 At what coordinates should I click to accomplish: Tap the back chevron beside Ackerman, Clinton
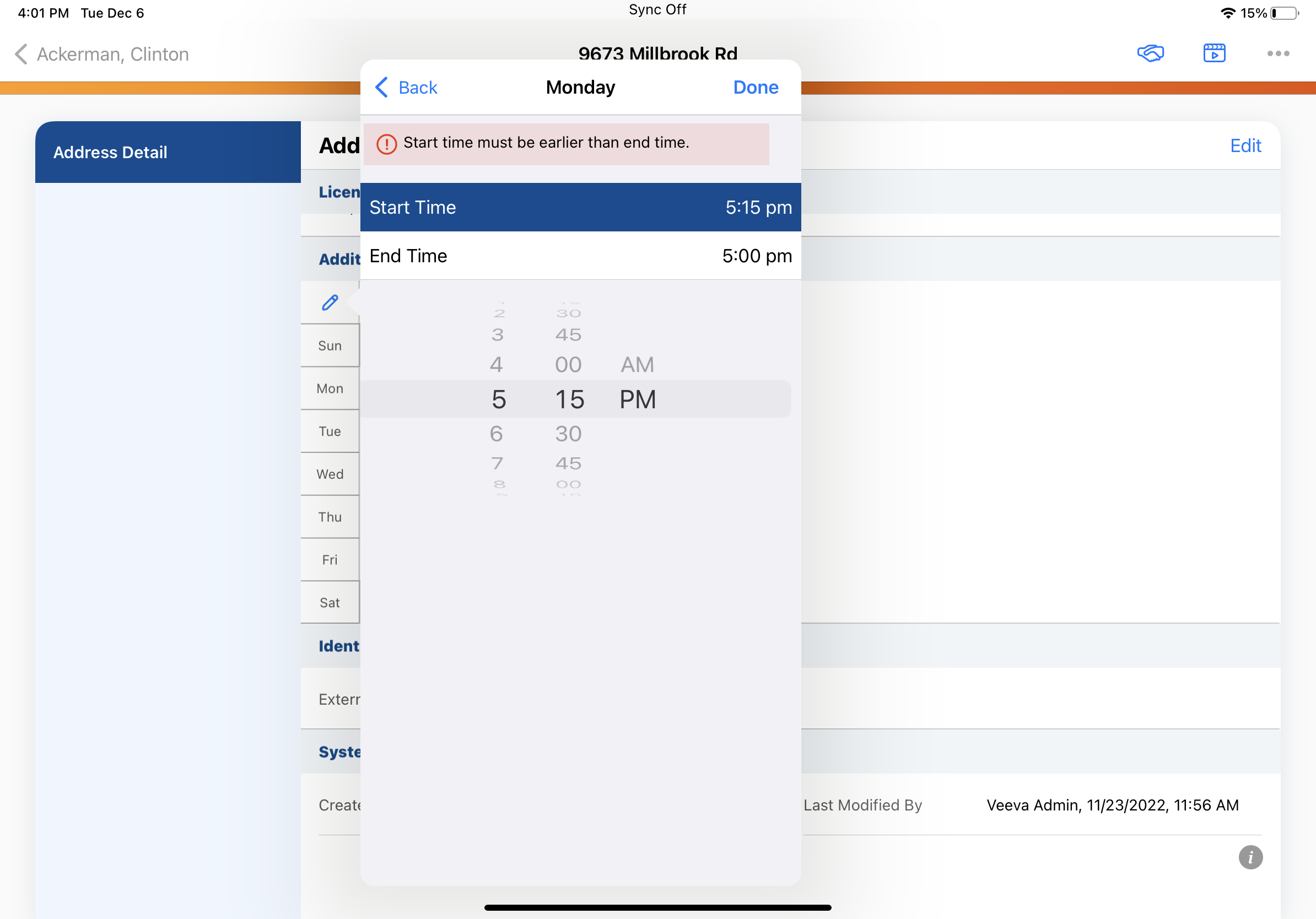(21, 54)
